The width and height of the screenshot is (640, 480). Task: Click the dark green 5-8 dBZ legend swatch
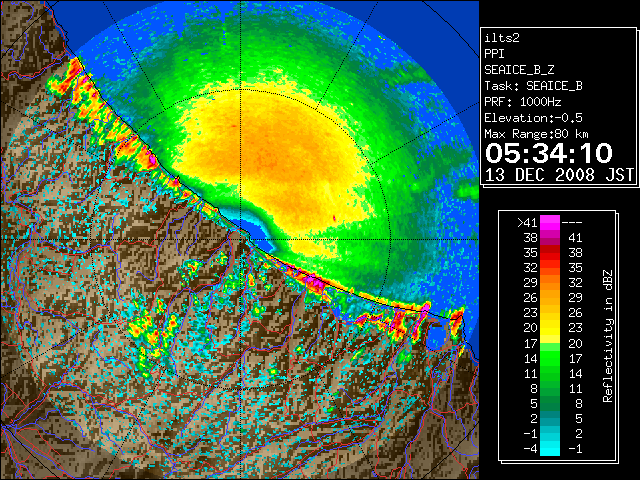550,403
